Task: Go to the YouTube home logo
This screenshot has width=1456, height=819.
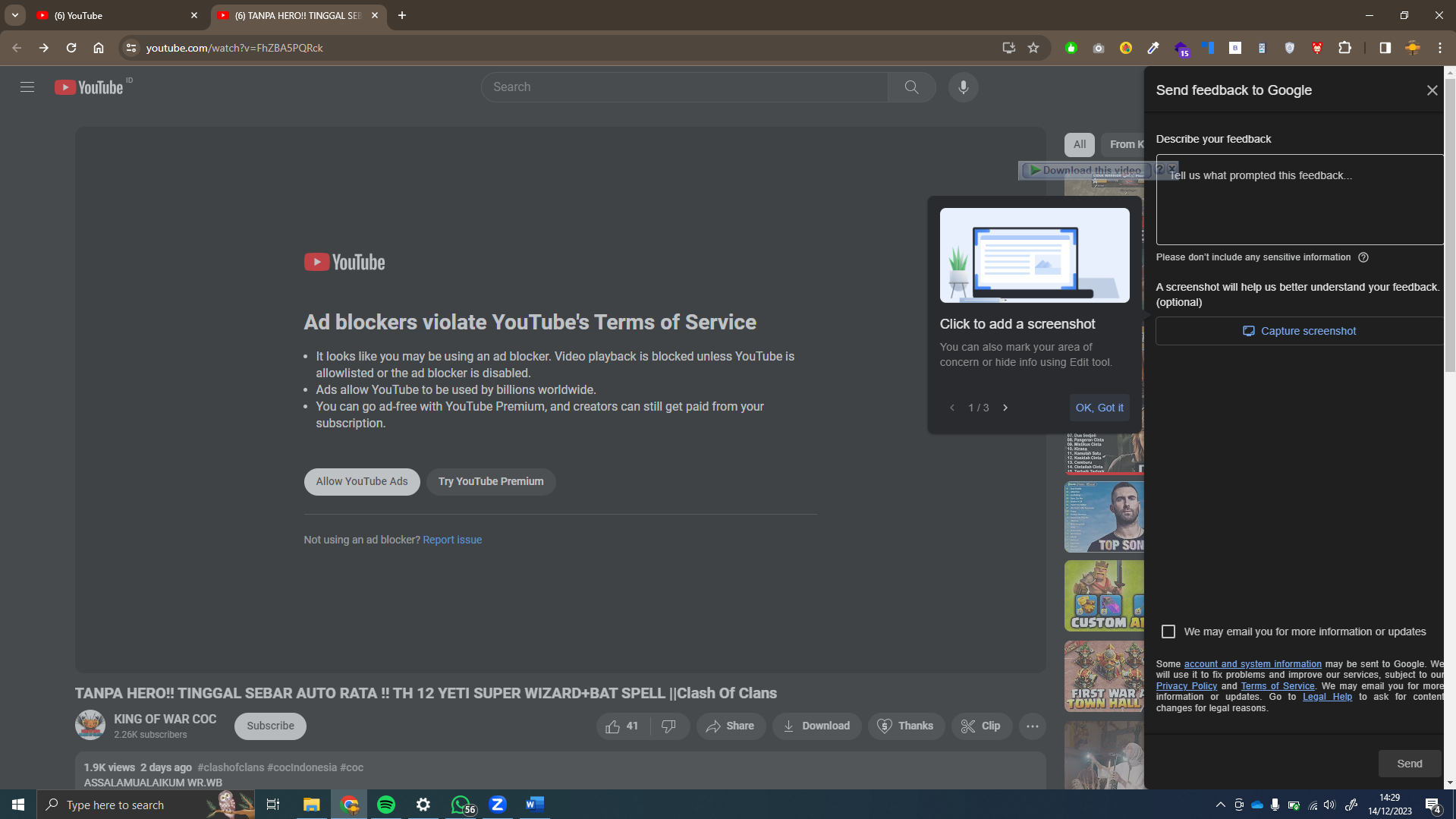Action: (89, 87)
